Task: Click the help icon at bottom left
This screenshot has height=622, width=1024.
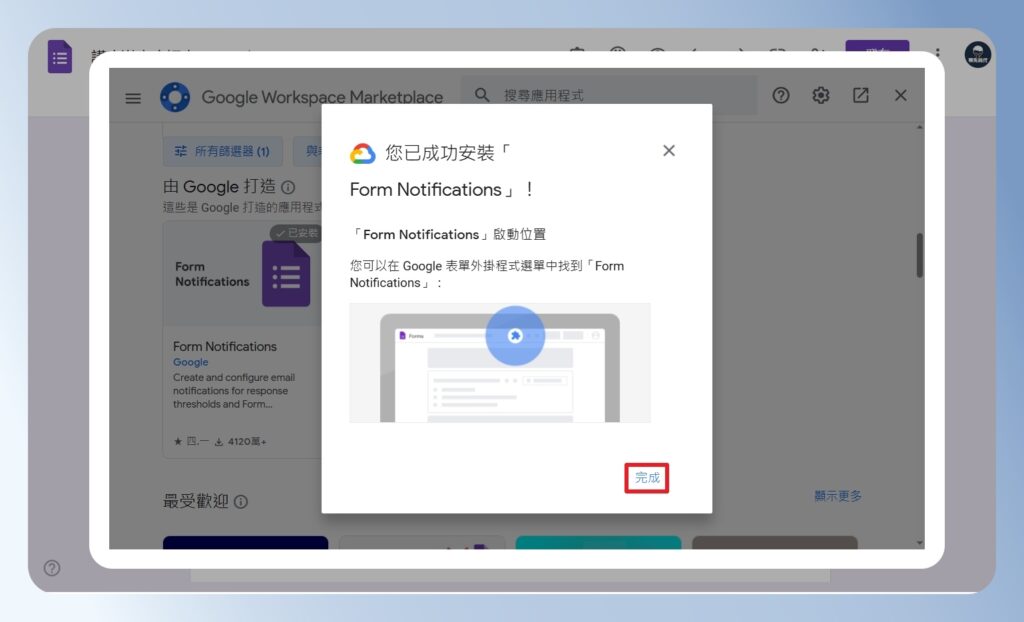Action: [x=52, y=568]
